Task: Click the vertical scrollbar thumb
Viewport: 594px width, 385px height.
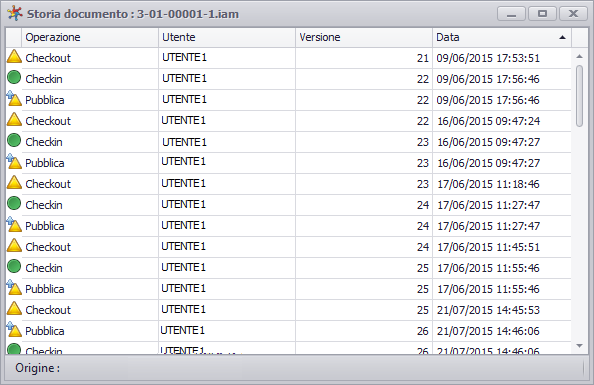Action: pos(579,96)
